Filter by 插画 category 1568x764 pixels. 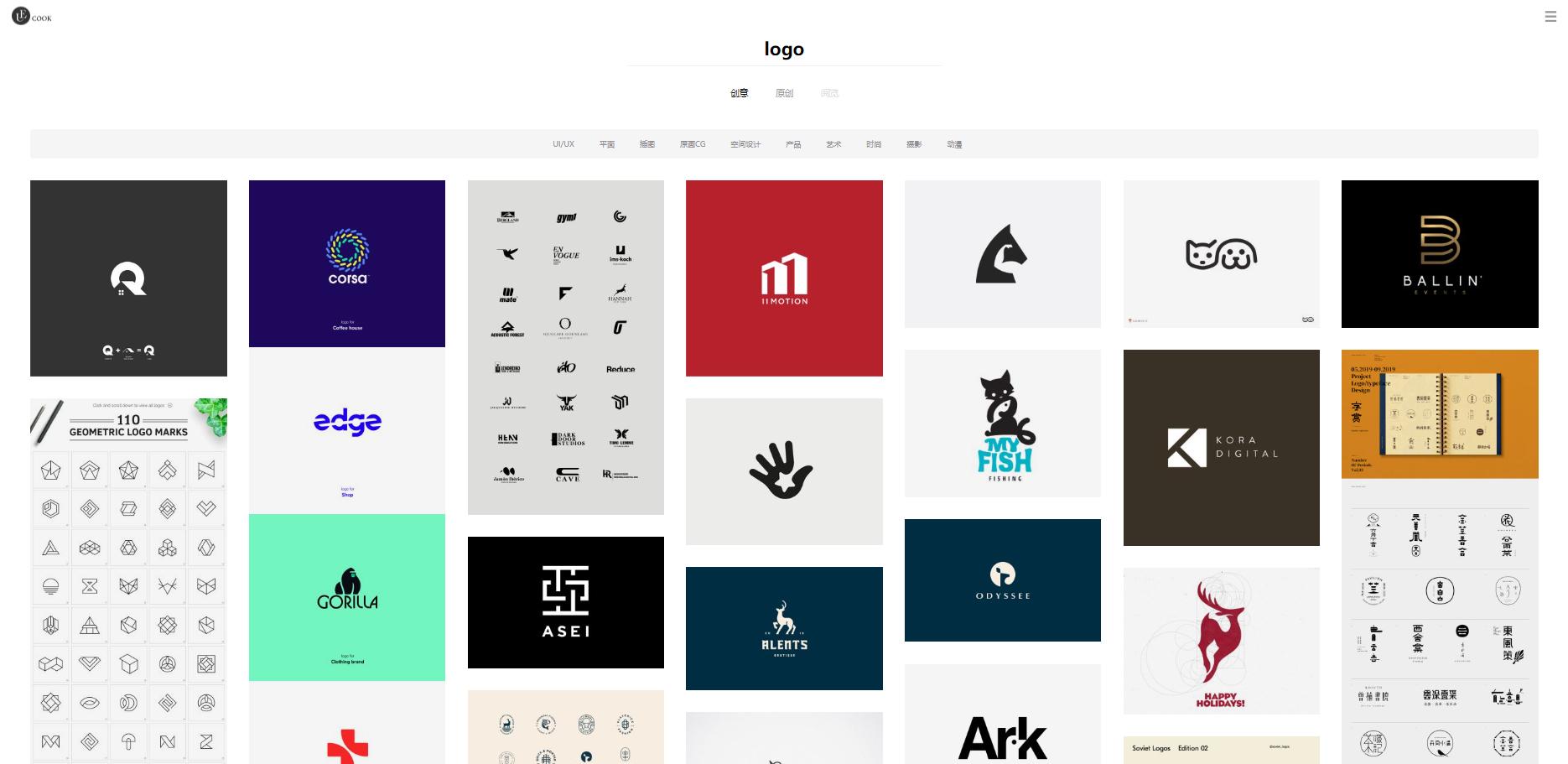(x=647, y=144)
